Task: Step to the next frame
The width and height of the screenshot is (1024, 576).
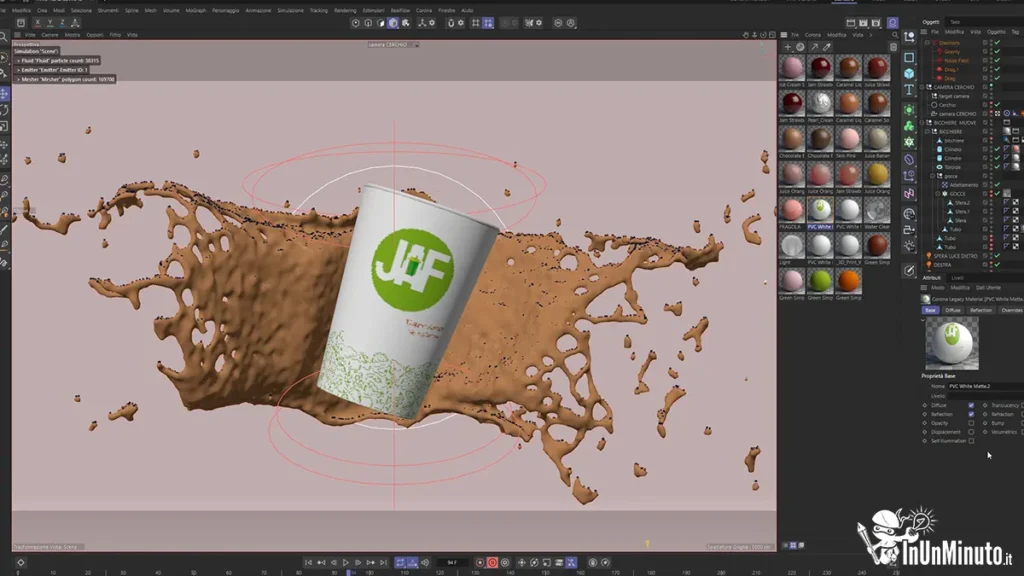Action: click(358, 562)
